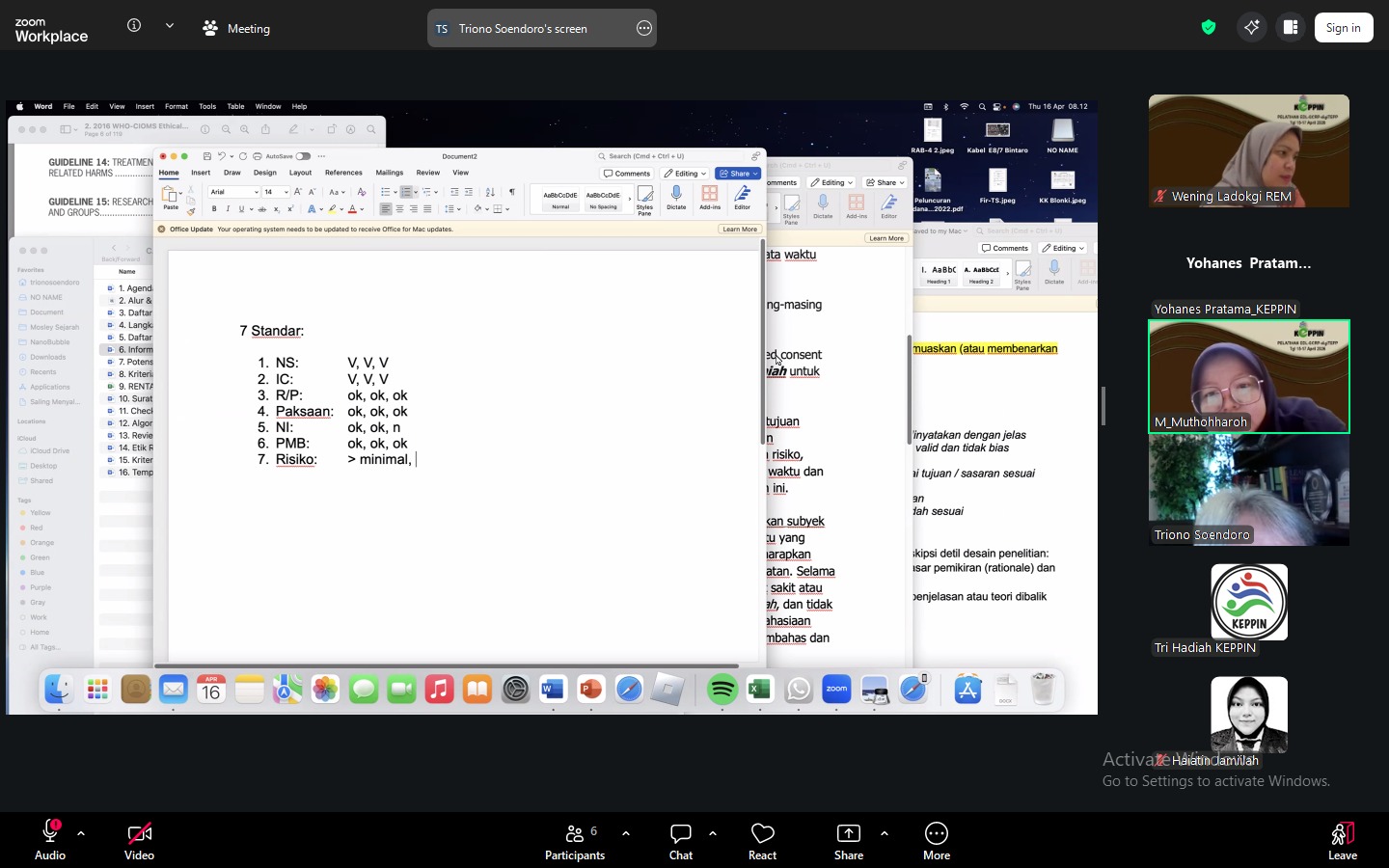
Task: Click the Share screen icon
Action: (848, 834)
